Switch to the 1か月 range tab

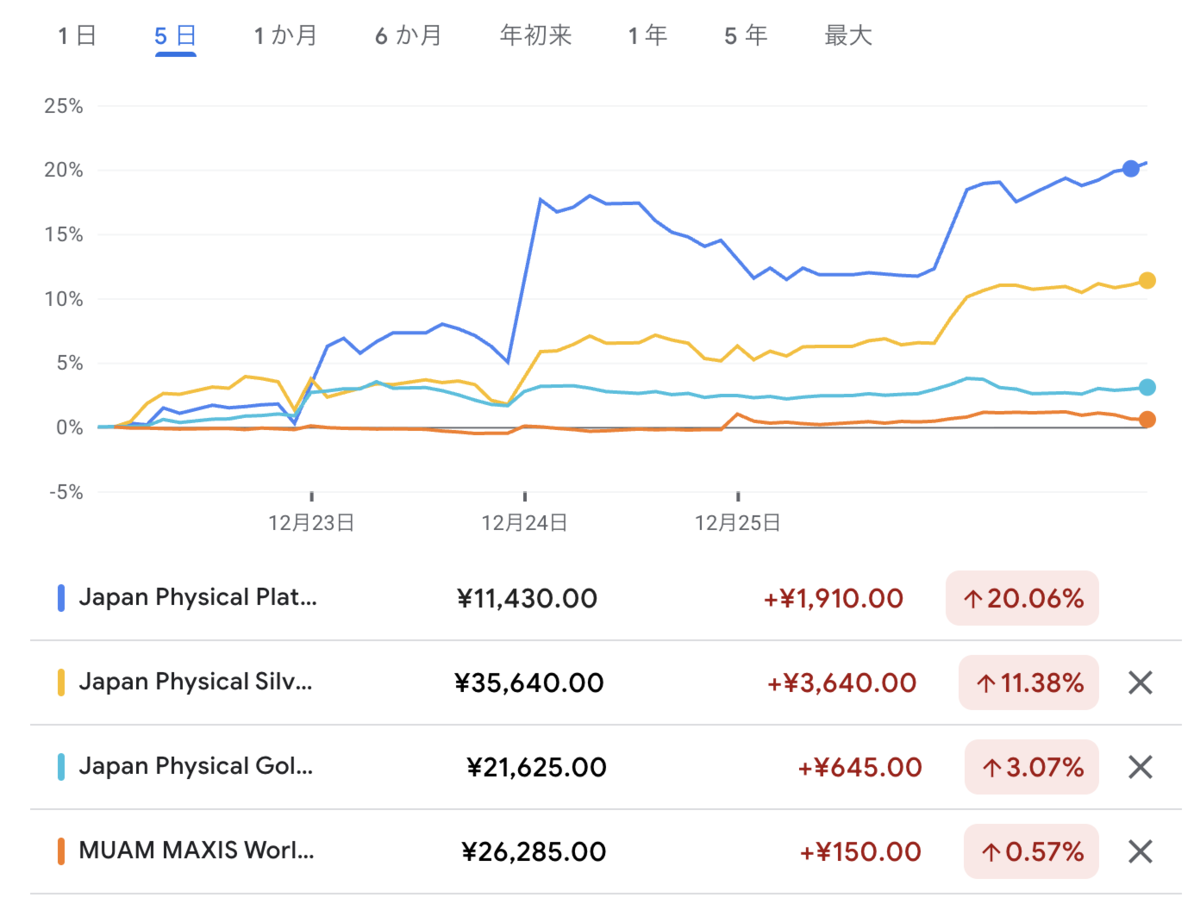(285, 36)
